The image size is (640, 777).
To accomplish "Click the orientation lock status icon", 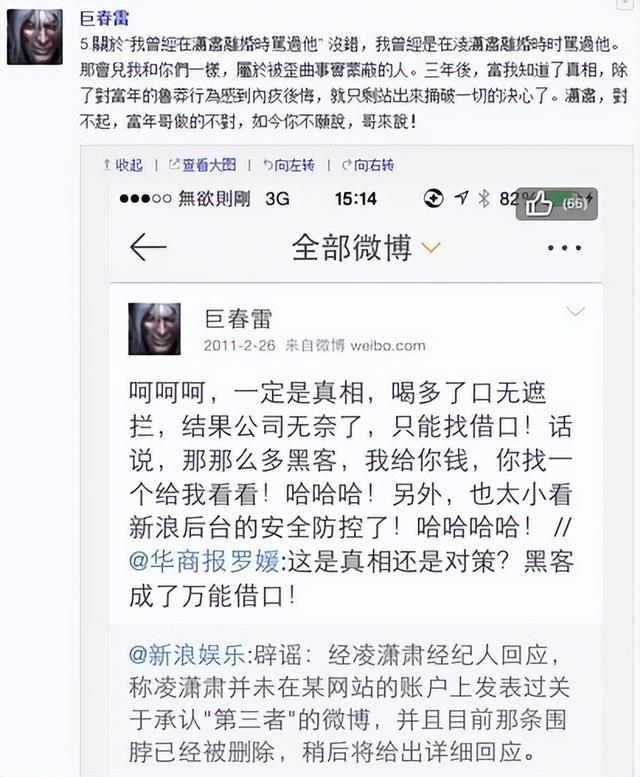I will click(433, 199).
